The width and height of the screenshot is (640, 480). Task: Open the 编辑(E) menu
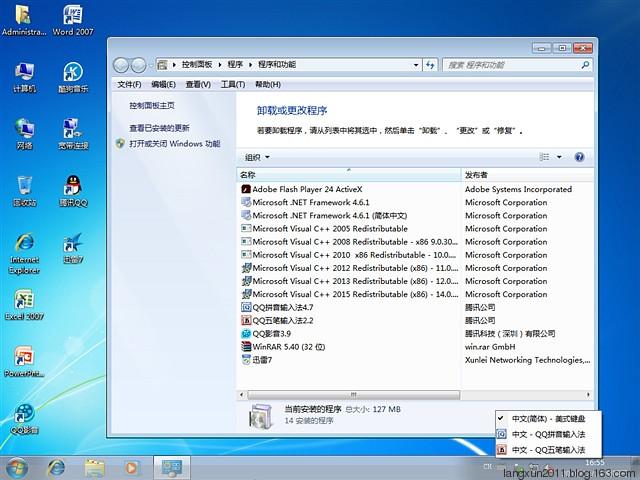point(163,84)
